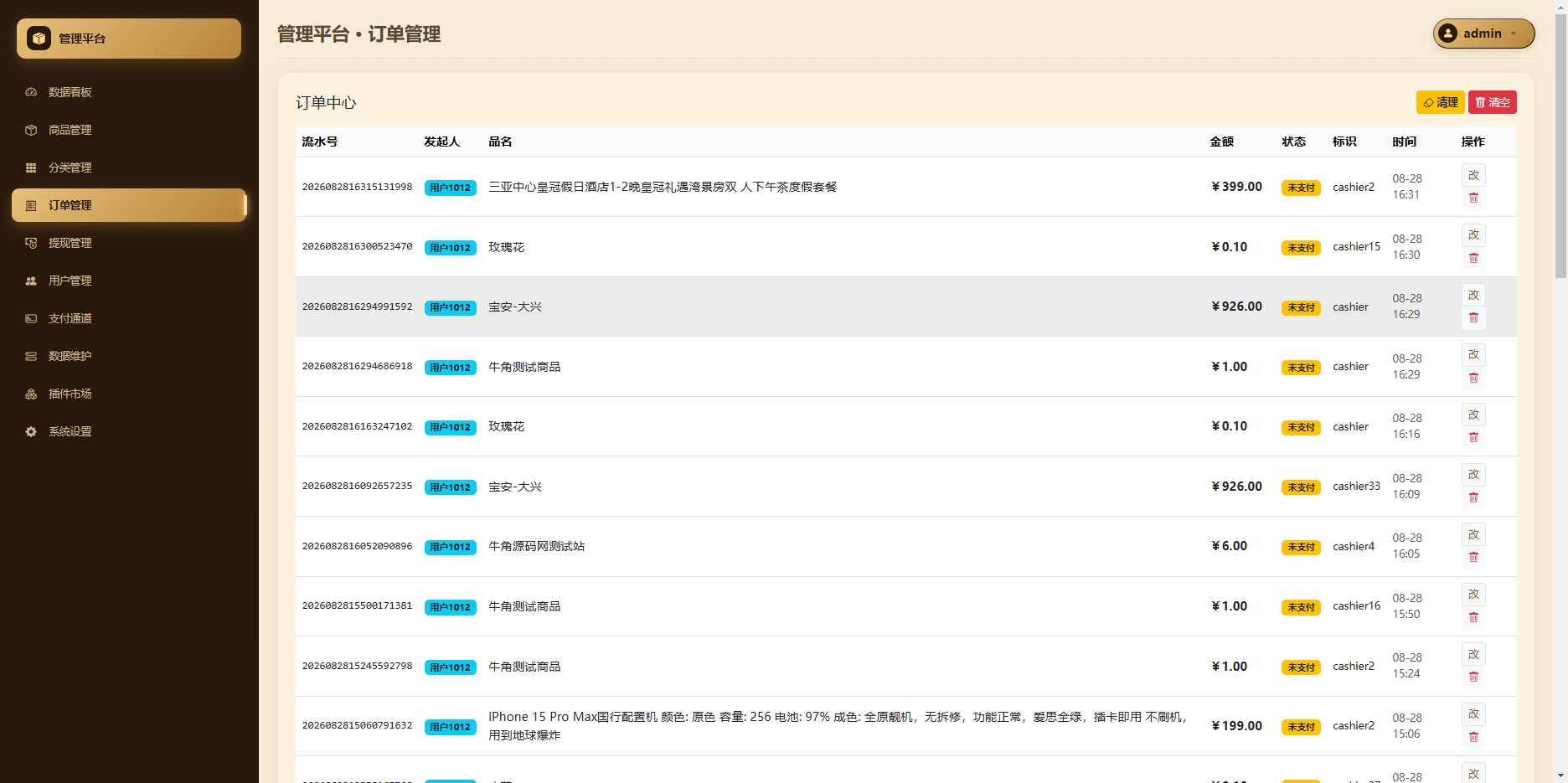Edit the 16:29 牛角测试商品 order
Image resolution: width=1568 pixels, height=783 pixels.
coord(1473,354)
